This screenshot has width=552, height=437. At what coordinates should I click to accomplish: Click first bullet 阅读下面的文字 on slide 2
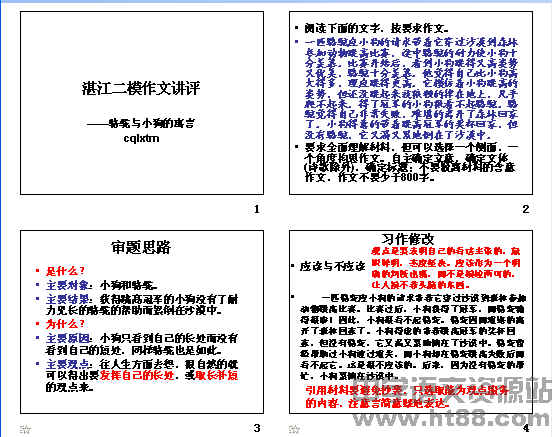pyautogui.click(x=376, y=28)
